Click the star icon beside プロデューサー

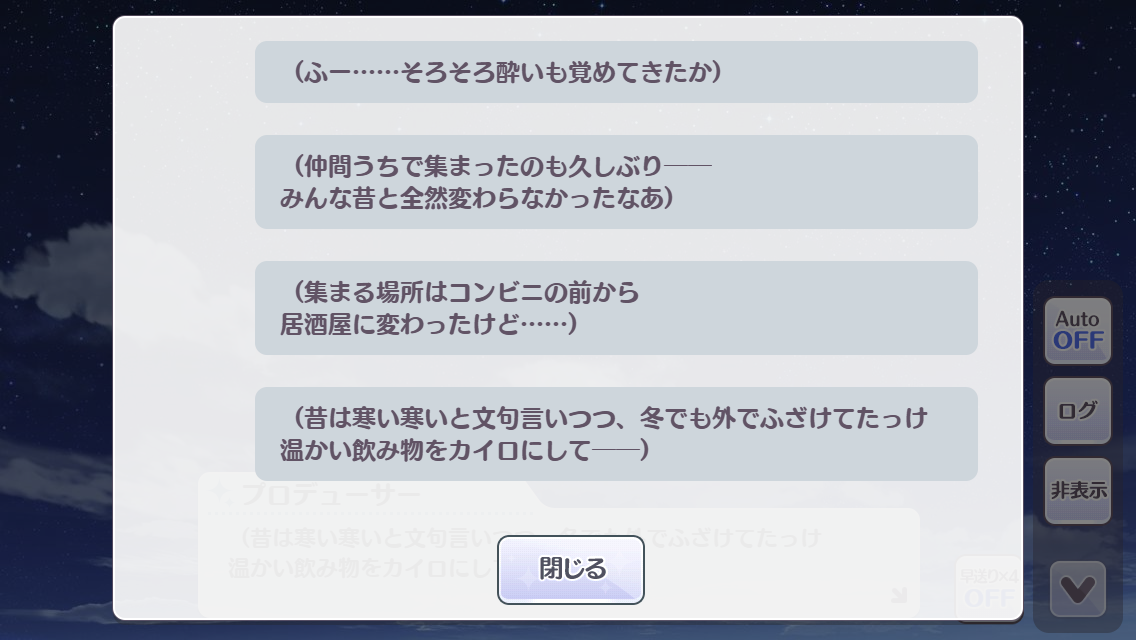(x=222, y=492)
